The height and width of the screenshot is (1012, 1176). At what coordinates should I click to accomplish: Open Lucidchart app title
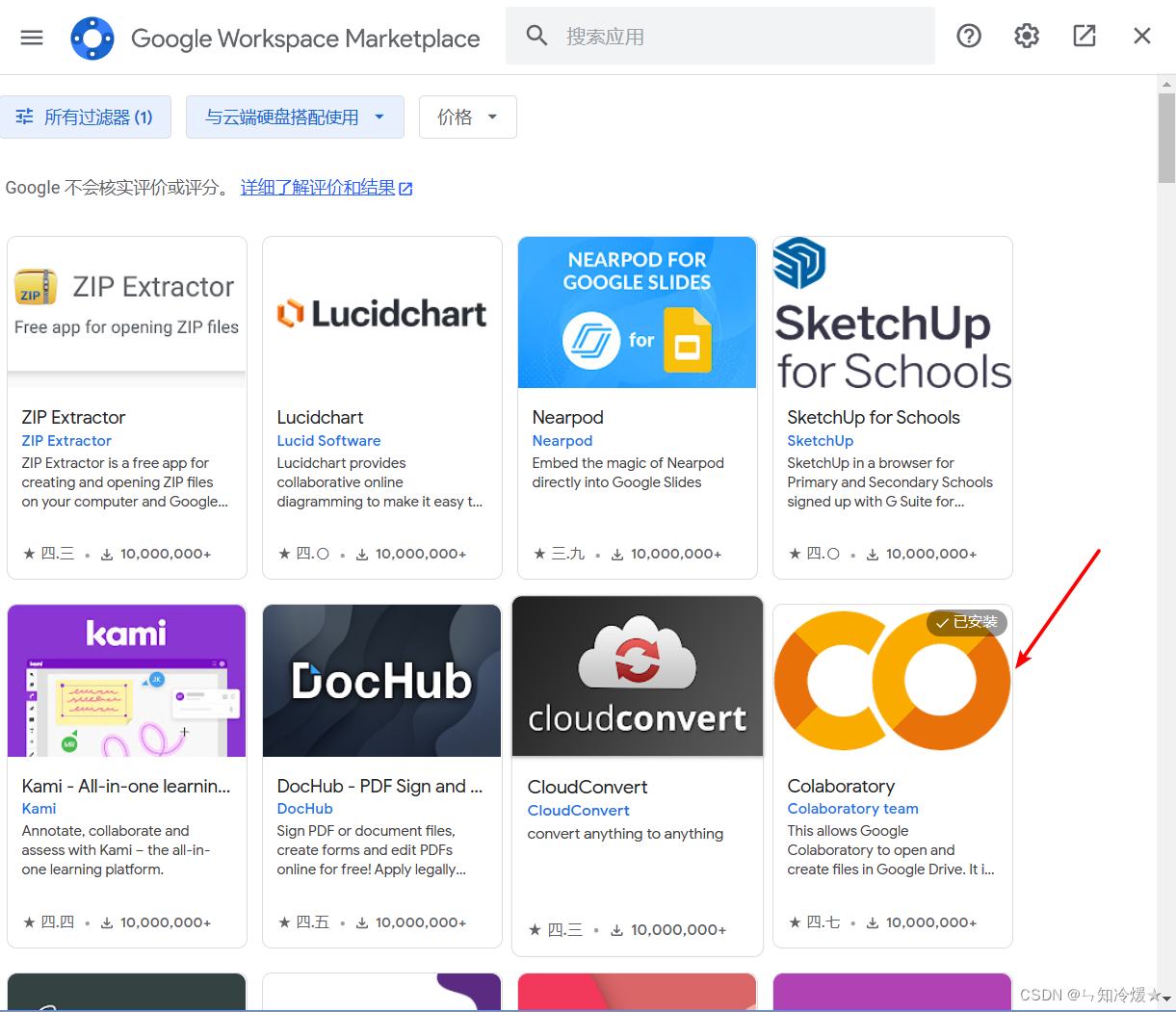pyautogui.click(x=320, y=417)
